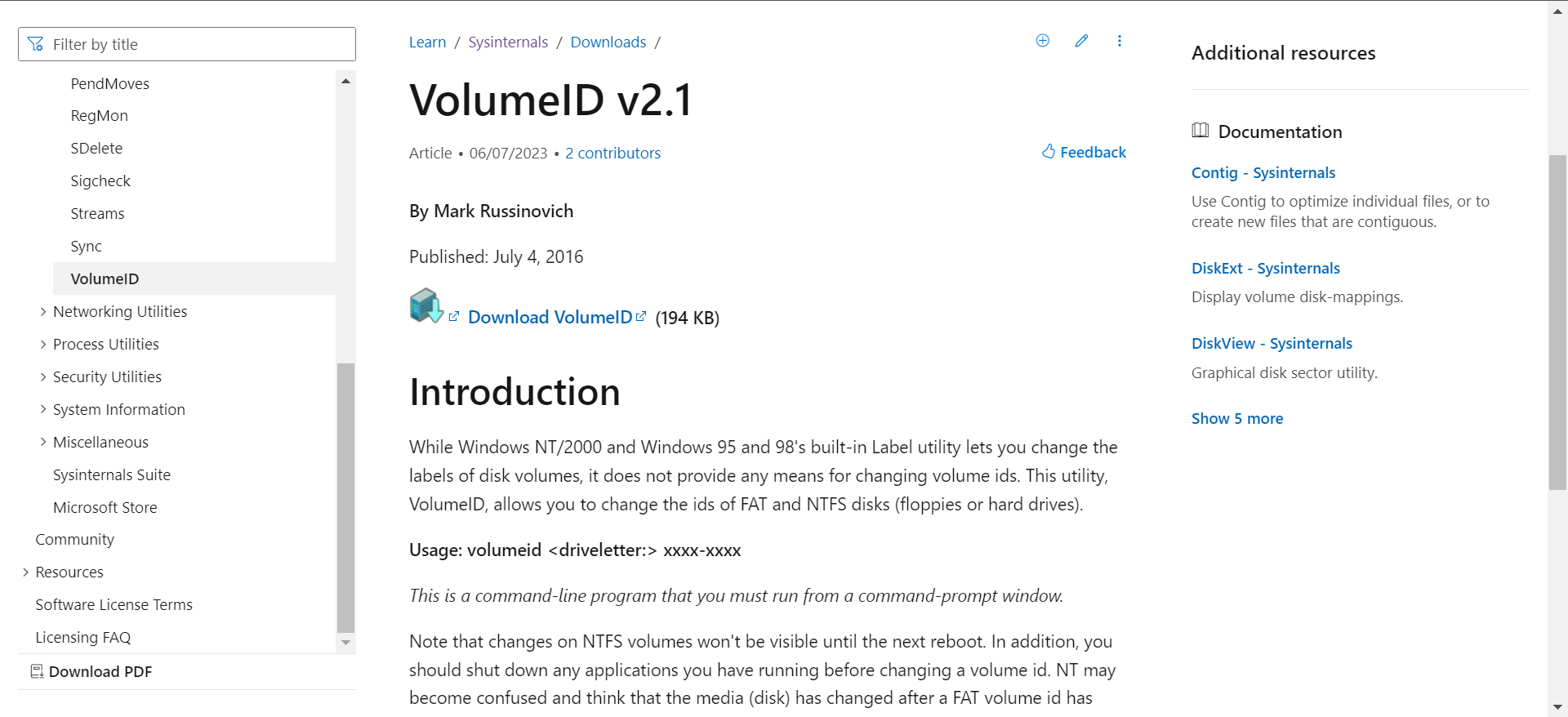
Task: Go to the Downloads breadcrumb
Action: (x=608, y=42)
